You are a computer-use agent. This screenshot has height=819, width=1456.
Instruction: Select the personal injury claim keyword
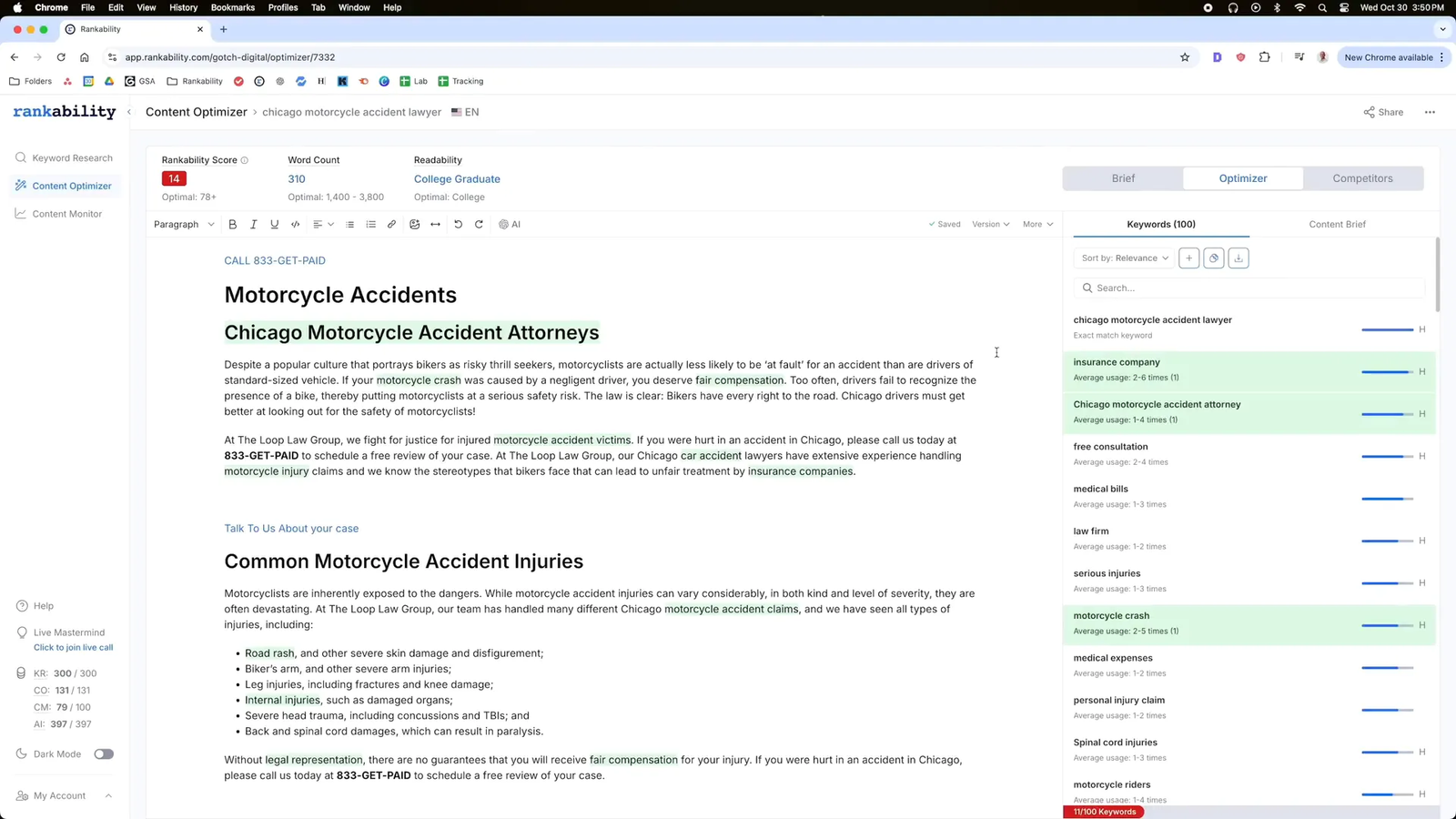click(1249, 707)
